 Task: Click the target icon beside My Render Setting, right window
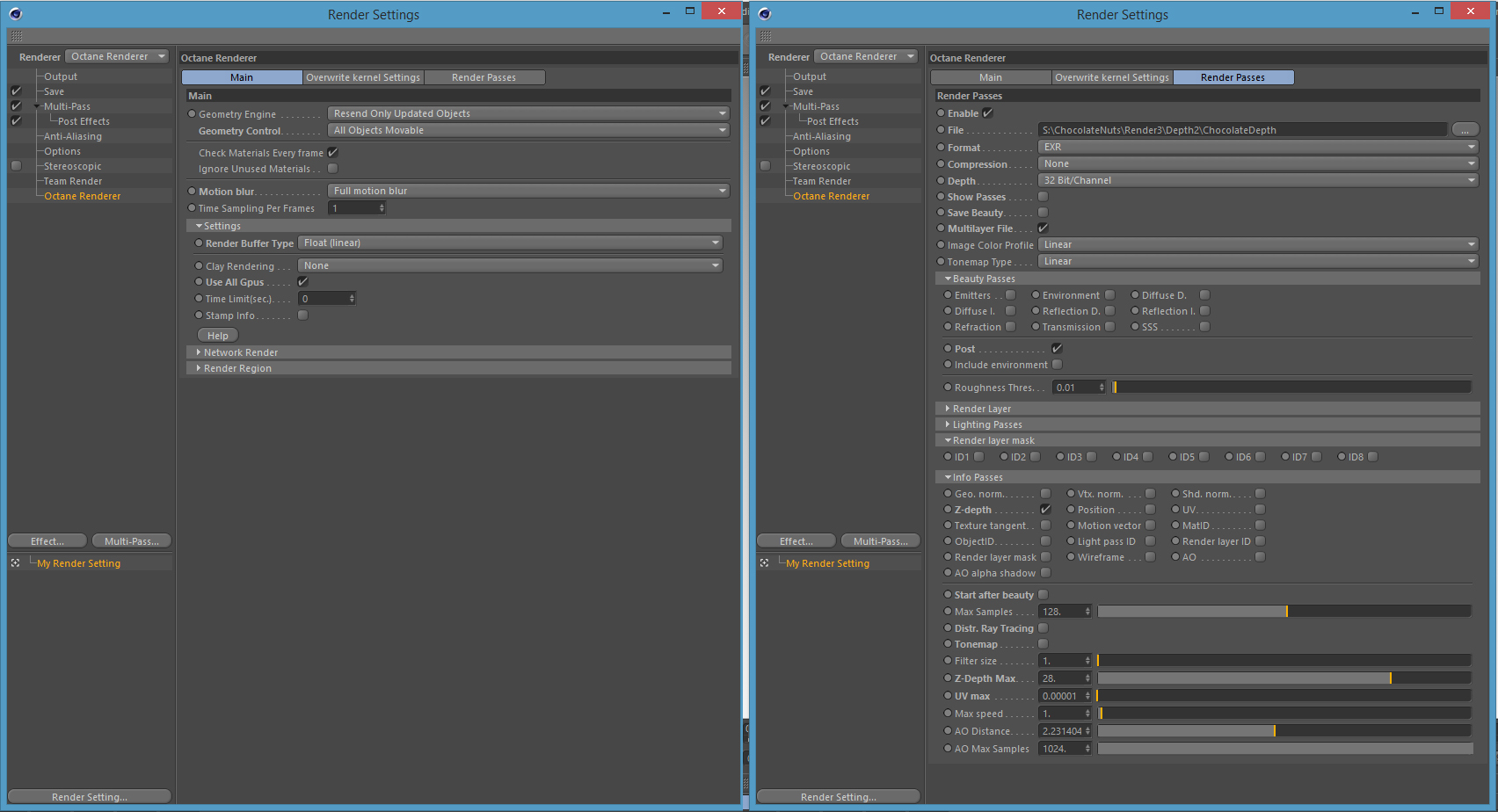[764, 562]
